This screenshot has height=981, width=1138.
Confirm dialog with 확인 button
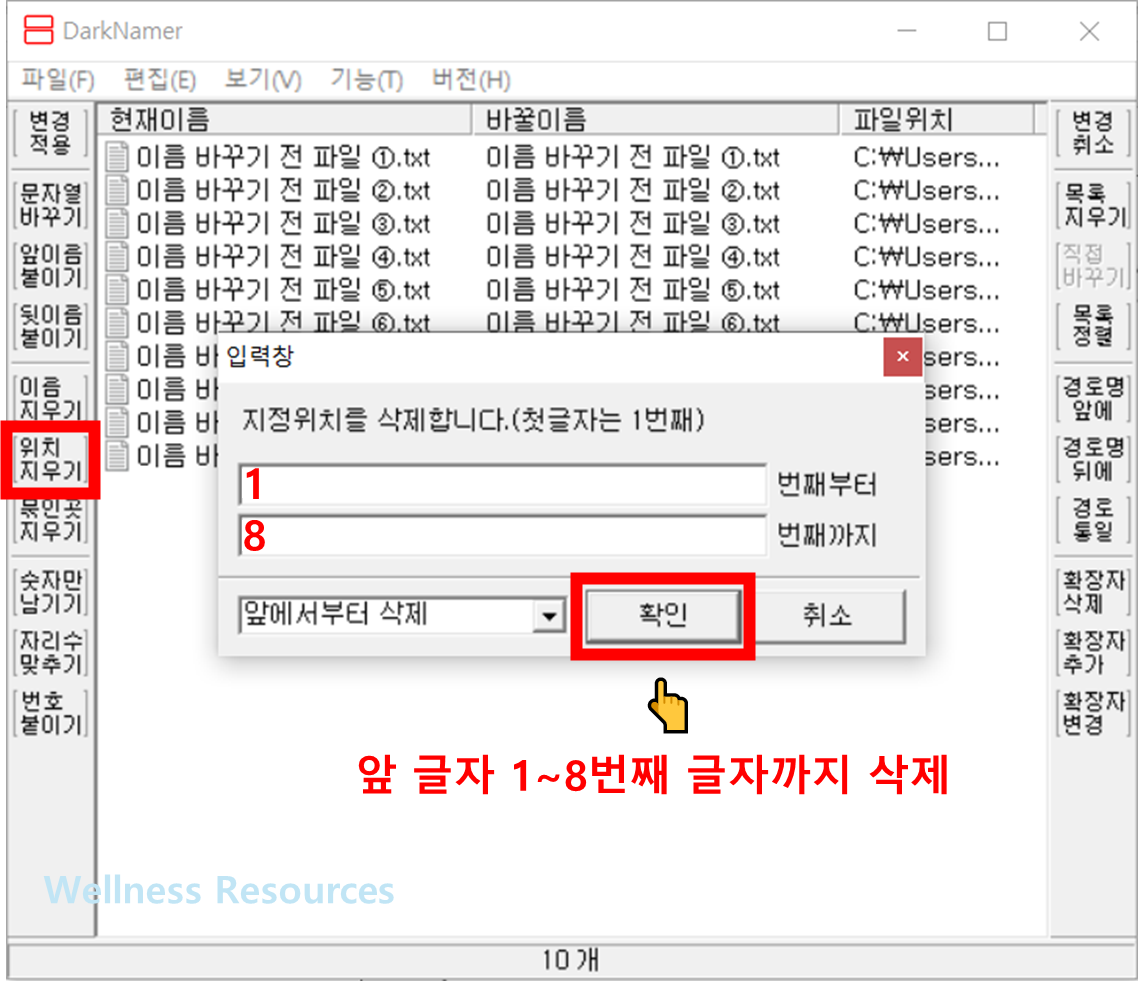pyautogui.click(x=663, y=615)
